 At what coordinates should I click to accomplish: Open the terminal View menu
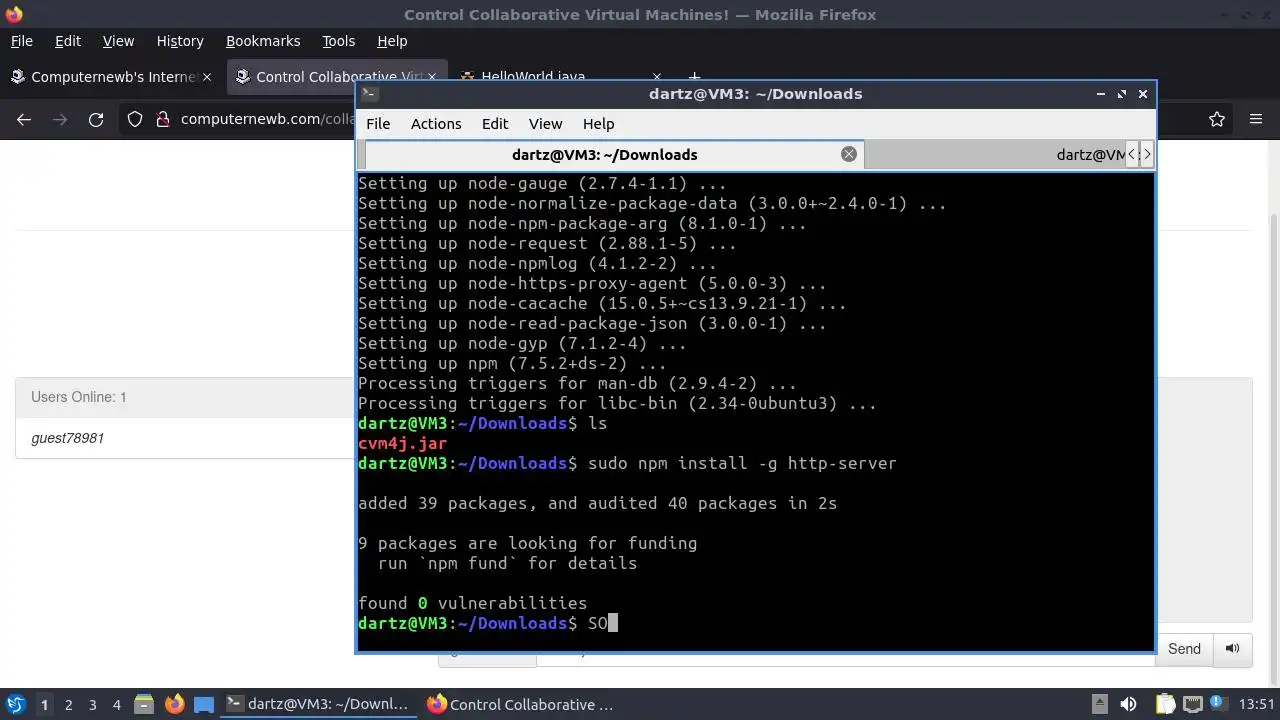(x=545, y=124)
